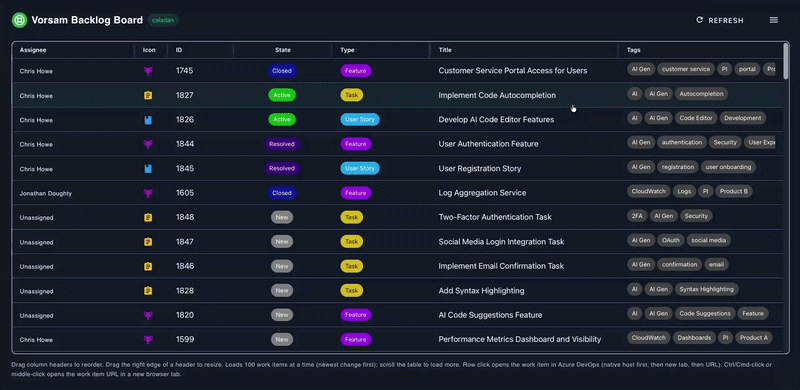The height and width of the screenshot is (390, 800).
Task: Click the 'Autocompletion' tag chip
Action: 702,94
